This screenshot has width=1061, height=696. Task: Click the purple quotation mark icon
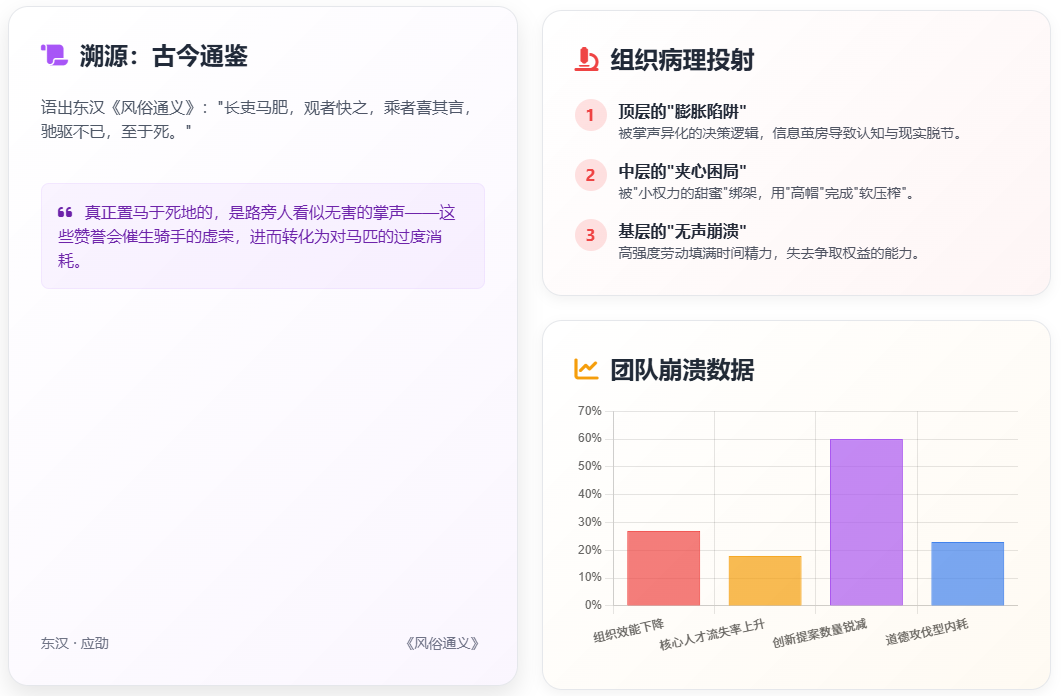pyautogui.click(x=65, y=212)
